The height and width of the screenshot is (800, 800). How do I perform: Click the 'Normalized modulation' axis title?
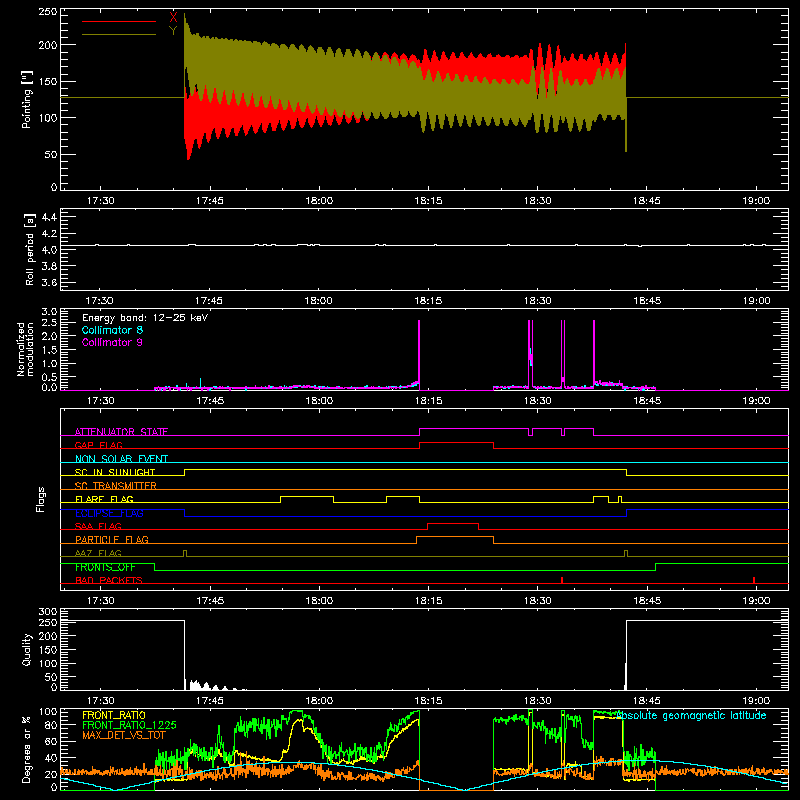[x=25, y=349]
